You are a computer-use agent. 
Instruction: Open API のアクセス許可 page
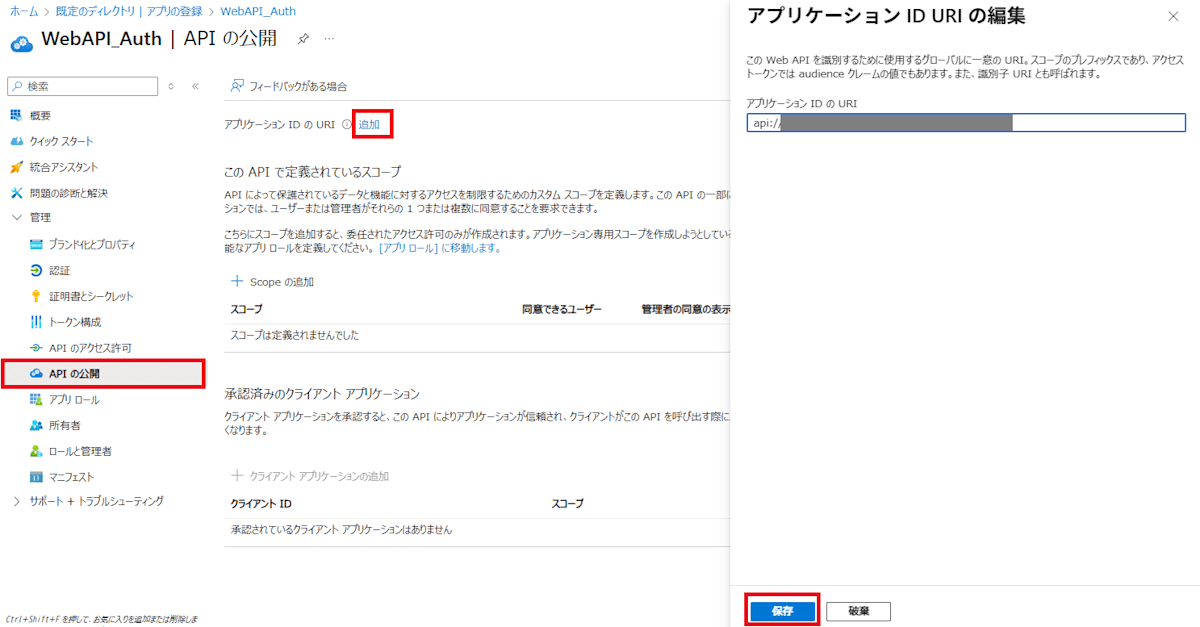[x=90, y=348]
